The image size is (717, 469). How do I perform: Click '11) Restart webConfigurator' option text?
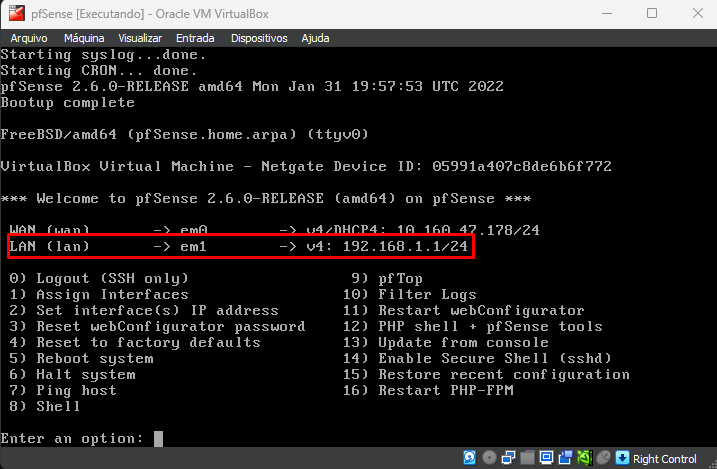point(464,310)
